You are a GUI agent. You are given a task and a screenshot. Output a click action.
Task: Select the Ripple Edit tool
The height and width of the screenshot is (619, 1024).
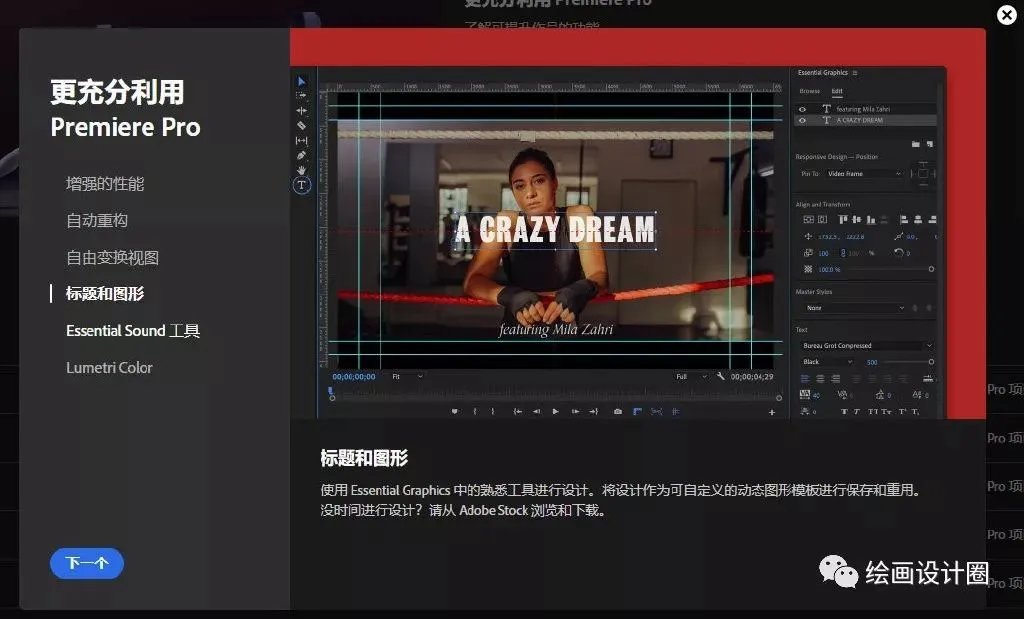[x=301, y=110]
